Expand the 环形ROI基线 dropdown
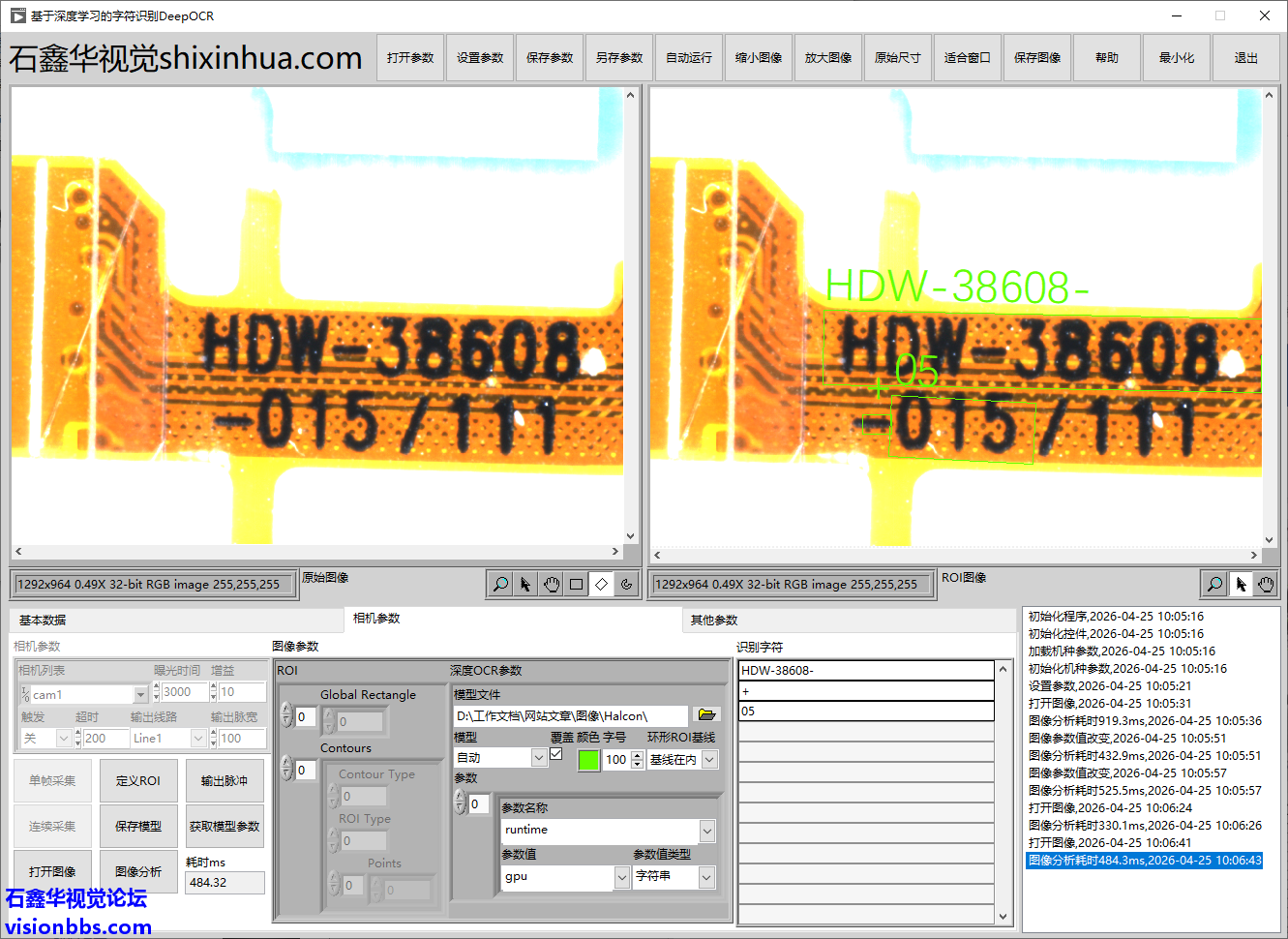The height and width of the screenshot is (939, 1288). click(x=709, y=760)
